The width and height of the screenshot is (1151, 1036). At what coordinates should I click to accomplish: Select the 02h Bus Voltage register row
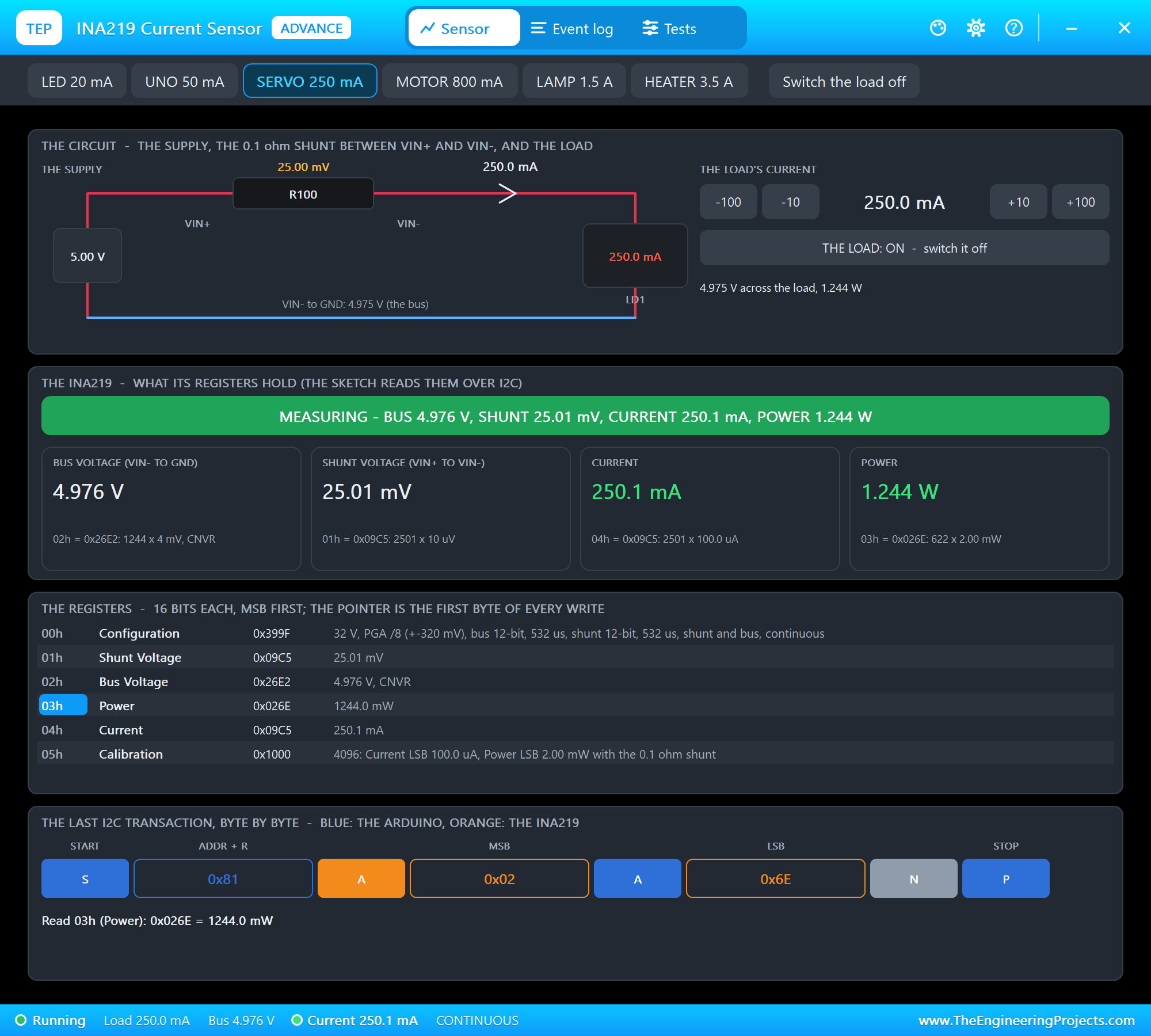click(577, 681)
